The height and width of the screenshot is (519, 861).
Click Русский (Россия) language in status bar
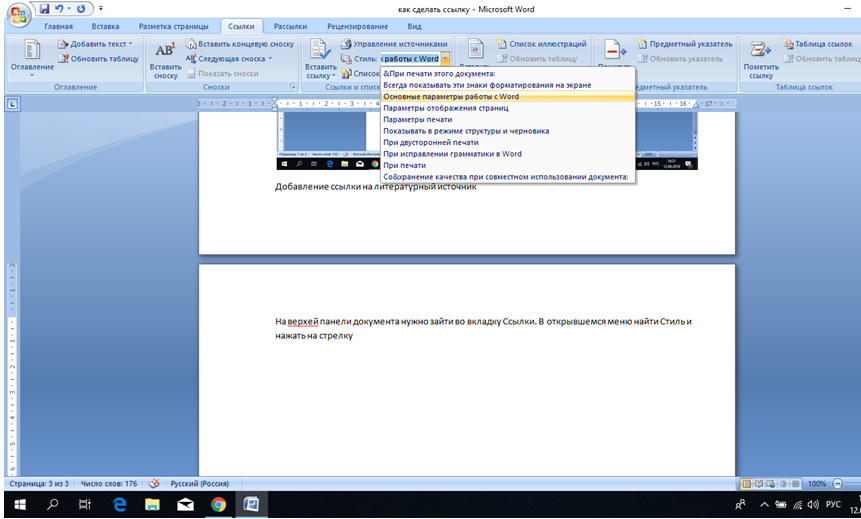tap(199, 483)
